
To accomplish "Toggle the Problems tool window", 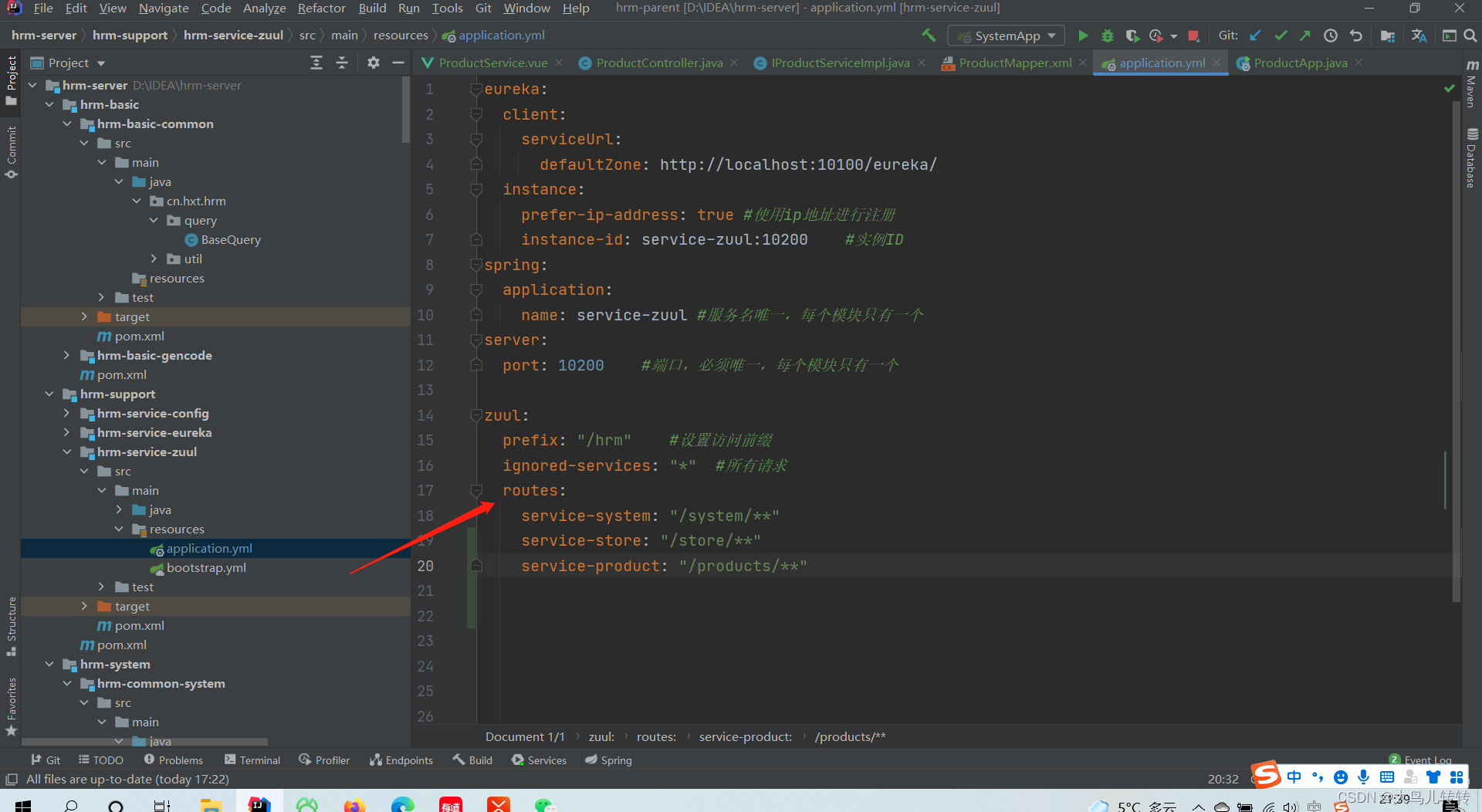I will [x=173, y=760].
